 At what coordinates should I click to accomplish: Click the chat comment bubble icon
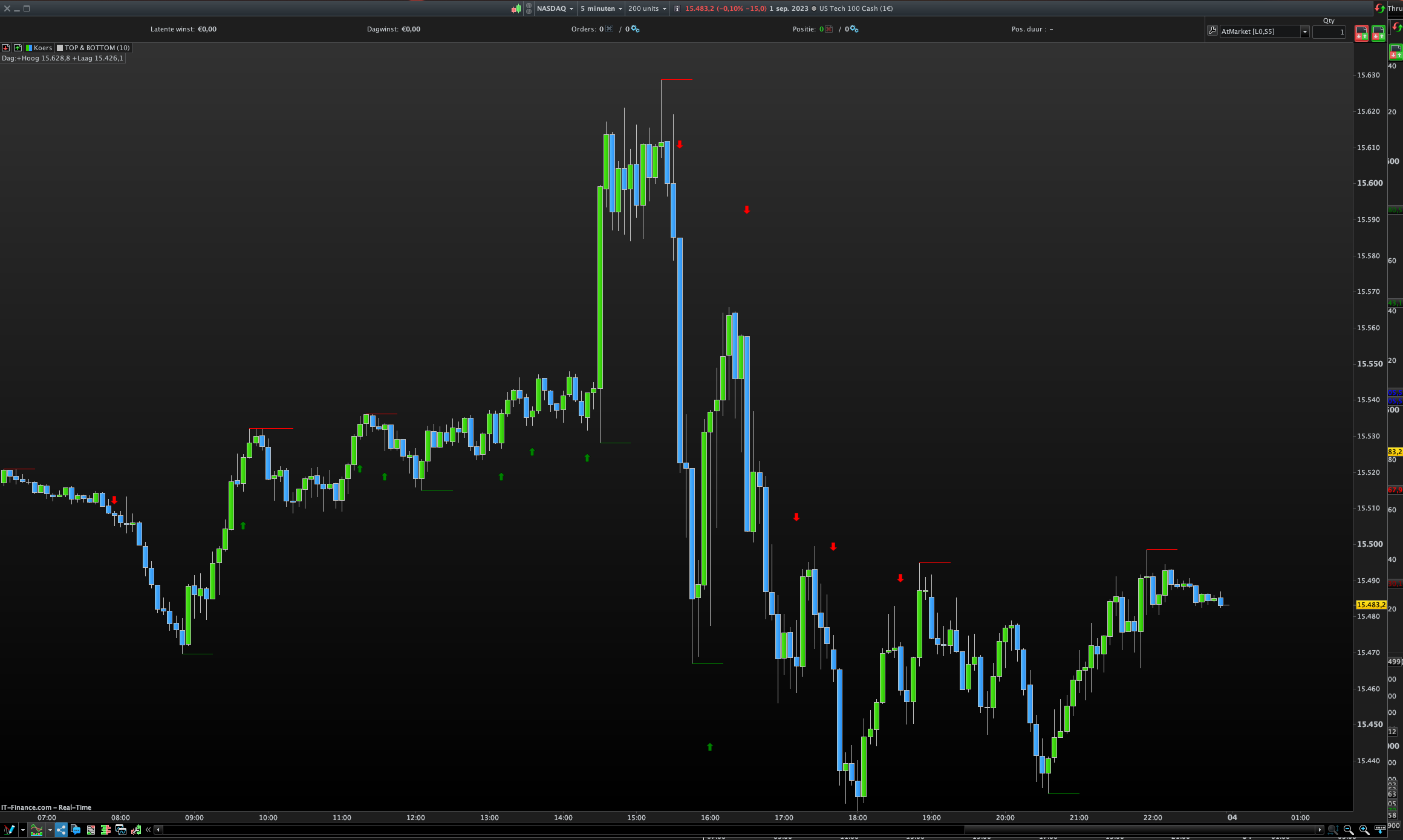click(x=76, y=830)
